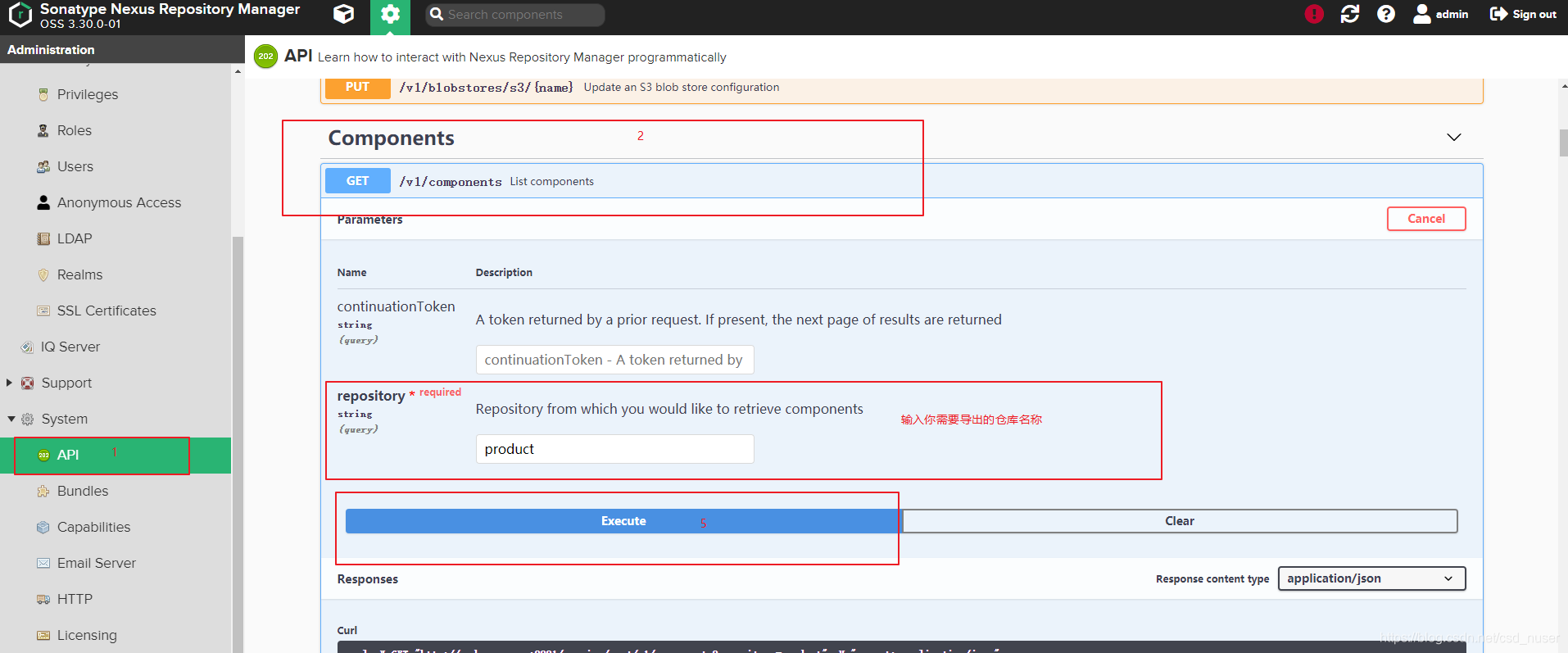
Task: Click the Anonymous Access person icon
Action: 43,202
